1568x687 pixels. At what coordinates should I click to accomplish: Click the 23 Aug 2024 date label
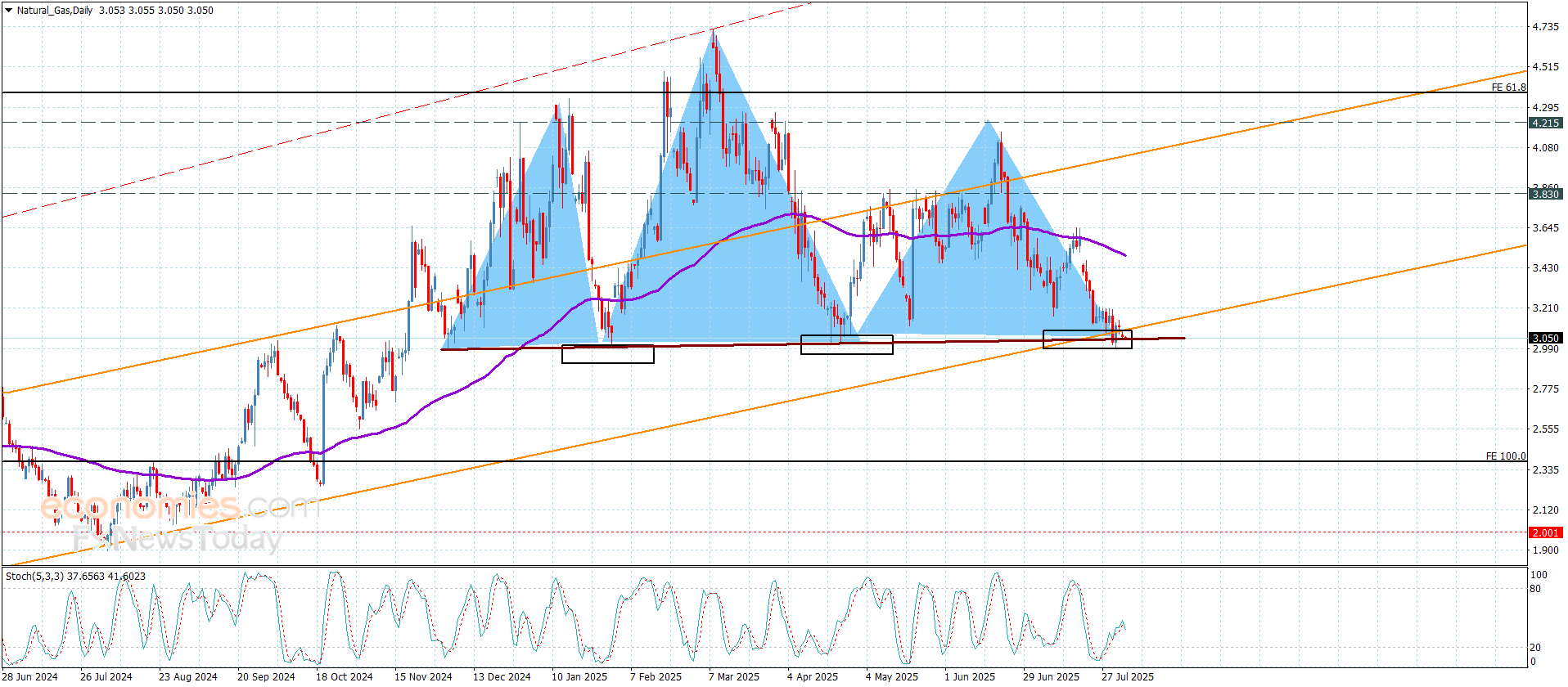[188, 676]
